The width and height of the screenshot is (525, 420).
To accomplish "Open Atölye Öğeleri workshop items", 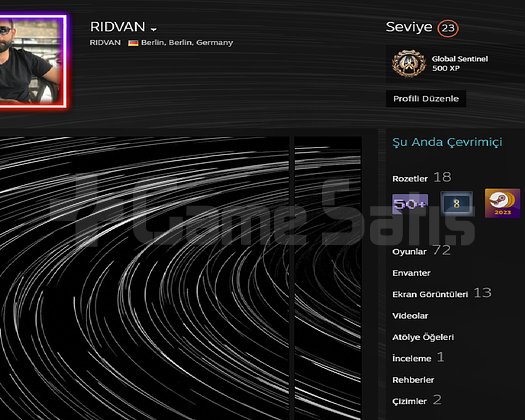I will point(423,337).
